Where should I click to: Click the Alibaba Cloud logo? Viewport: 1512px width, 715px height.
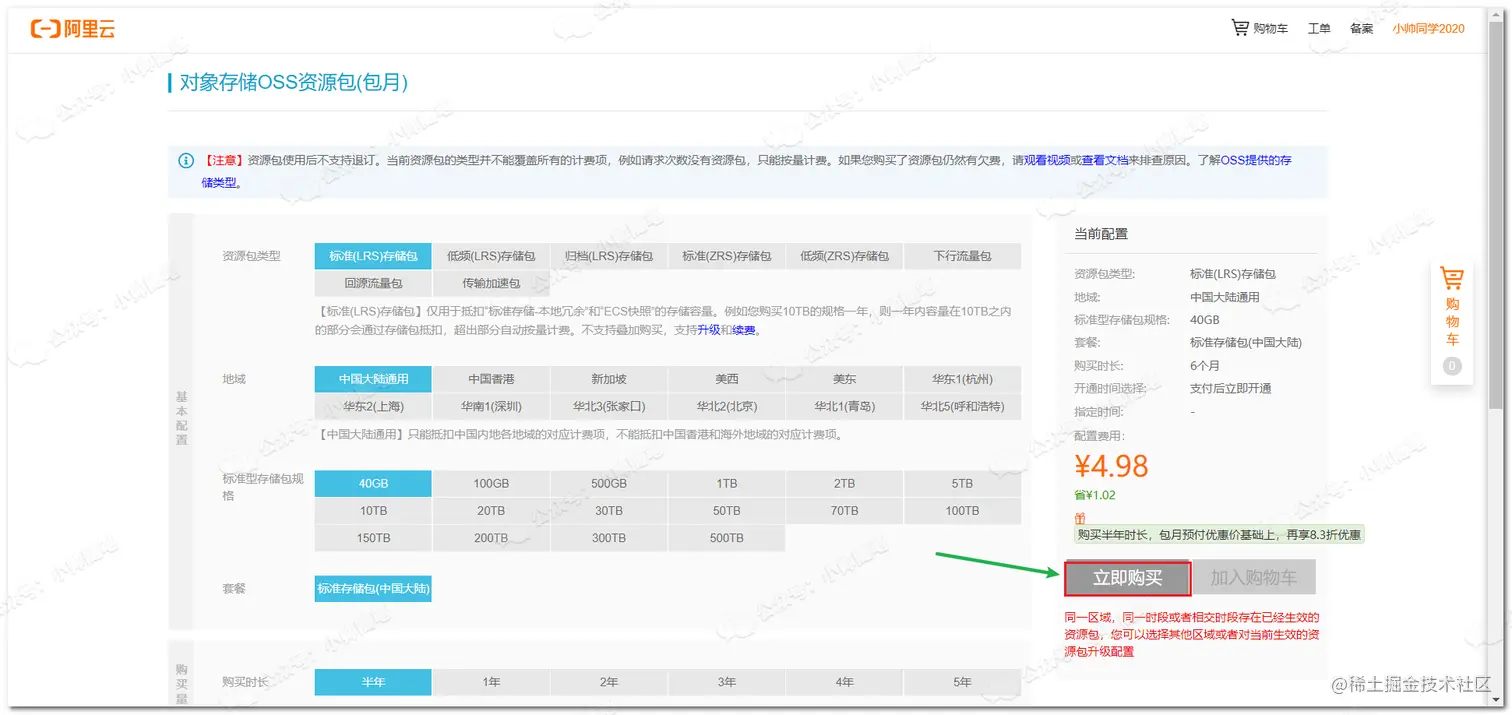tap(73, 29)
